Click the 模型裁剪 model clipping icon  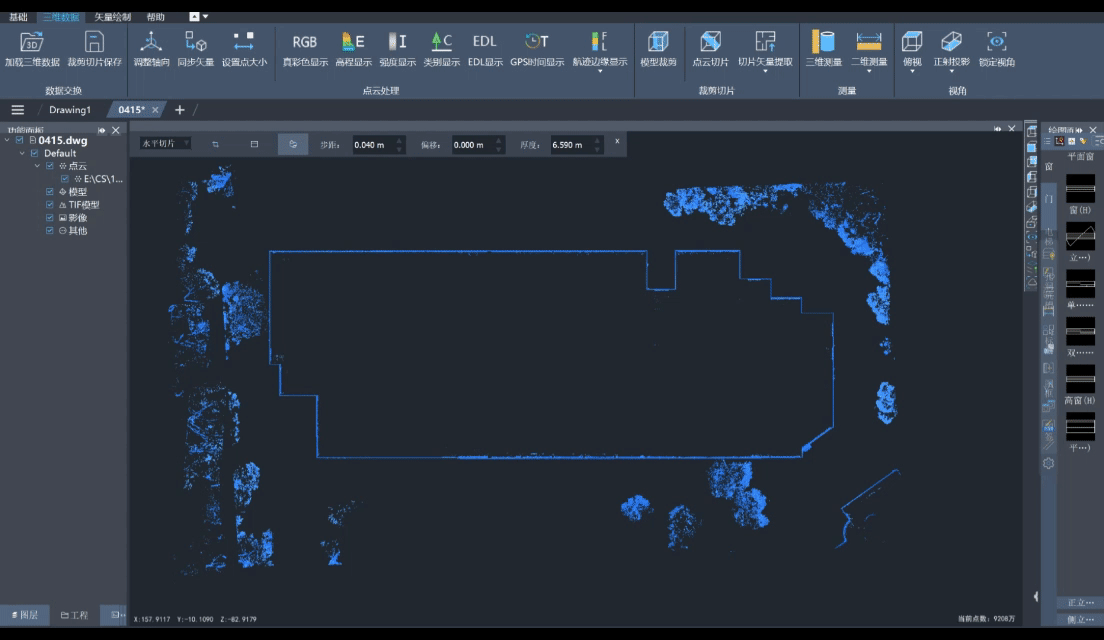click(x=658, y=42)
